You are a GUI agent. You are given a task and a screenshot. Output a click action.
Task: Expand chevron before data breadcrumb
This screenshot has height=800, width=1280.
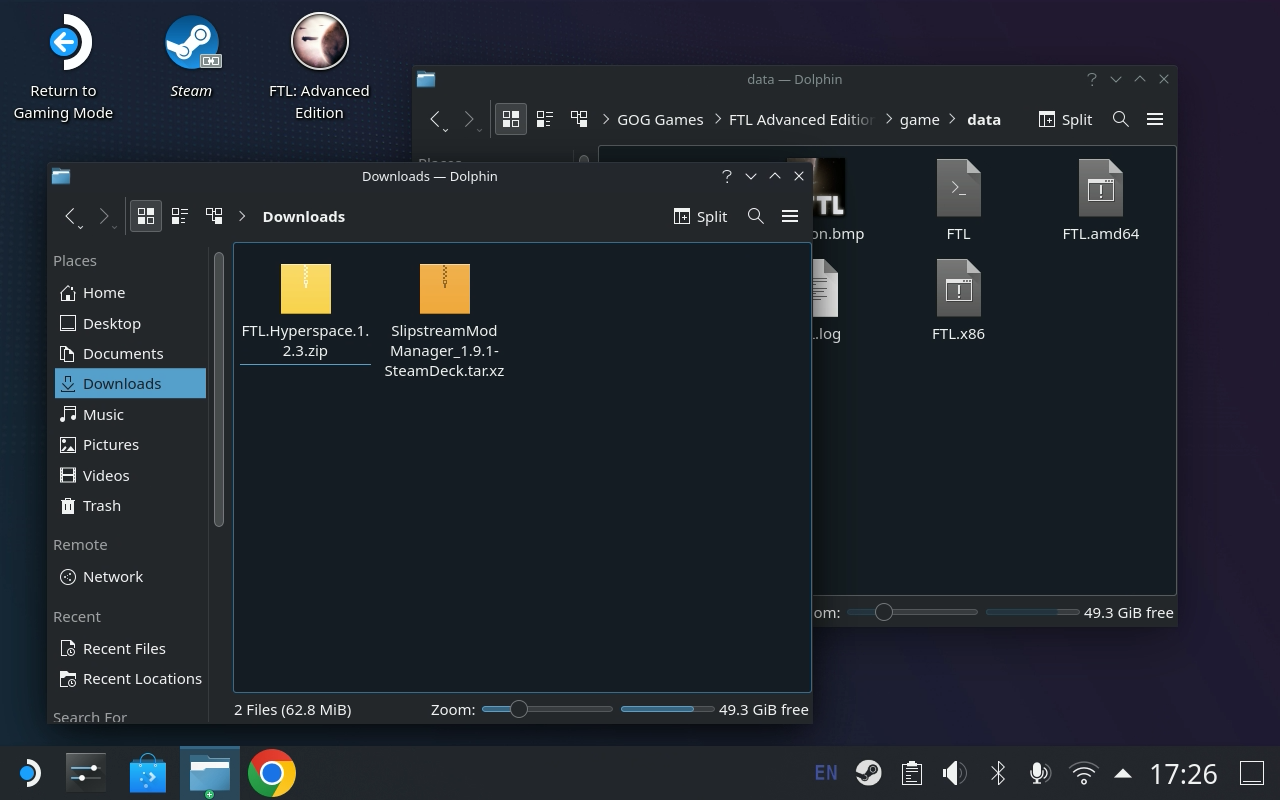pyautogui.click(x=954, y=119)
